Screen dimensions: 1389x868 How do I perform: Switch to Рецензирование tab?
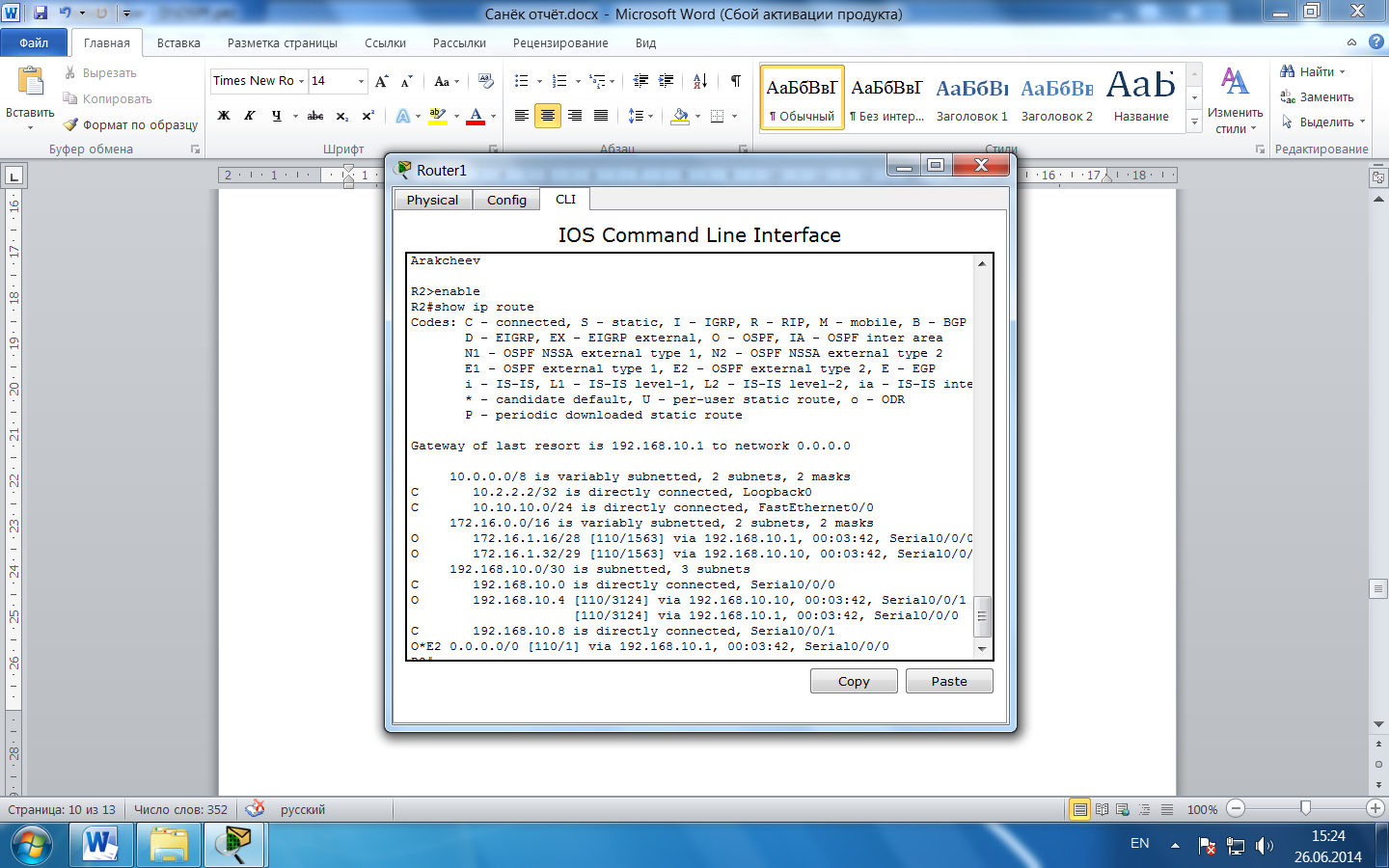tap(560, 42)
